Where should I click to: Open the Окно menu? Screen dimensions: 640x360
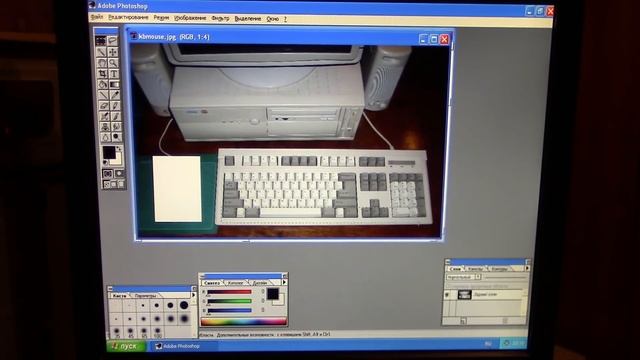[272, 19]
